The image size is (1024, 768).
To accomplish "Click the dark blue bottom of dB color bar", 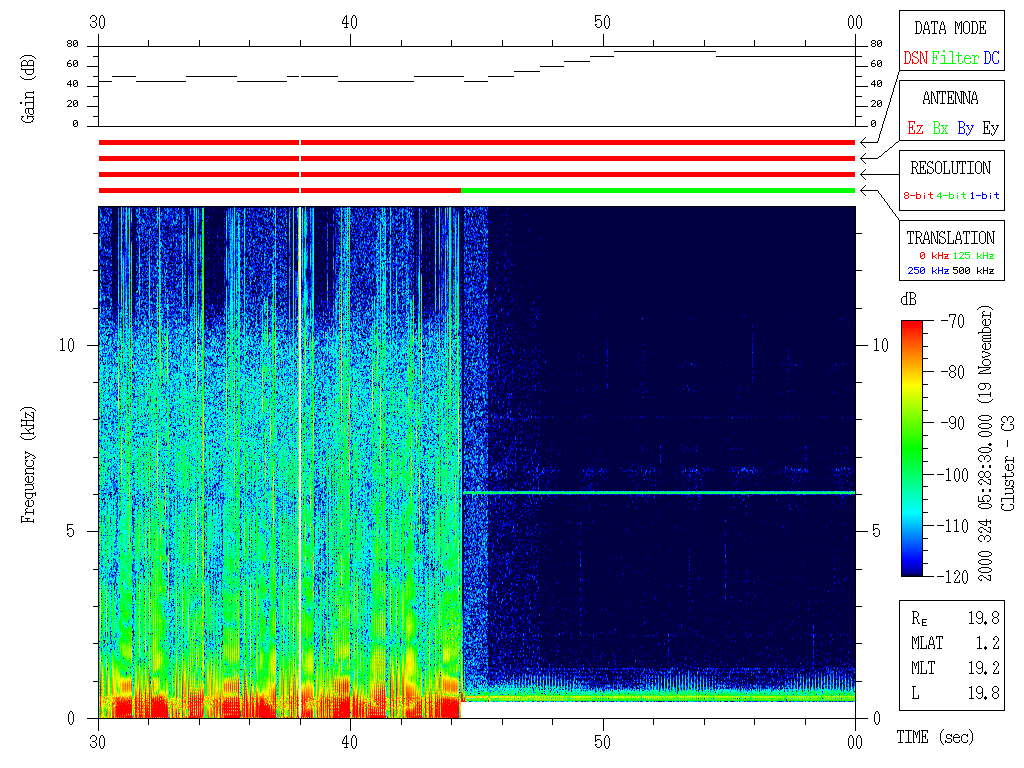I will coord(912,570).
